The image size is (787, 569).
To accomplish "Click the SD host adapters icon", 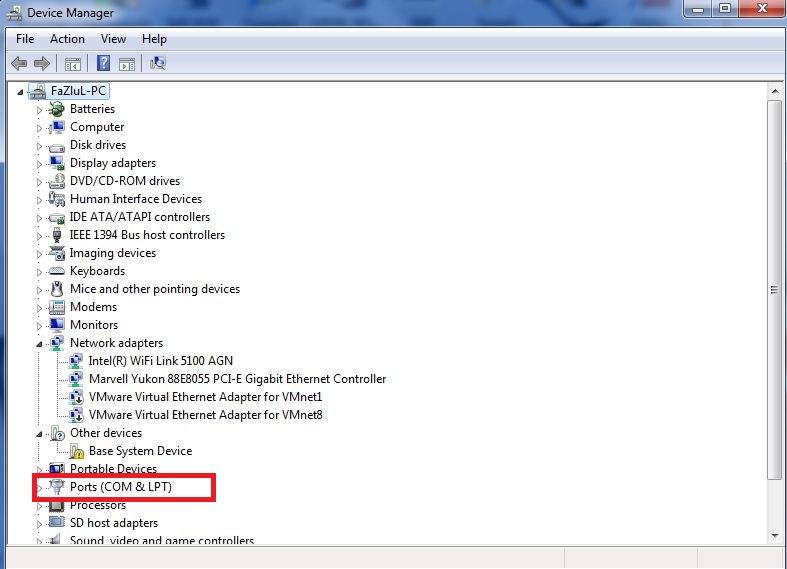I will (57, 523).
